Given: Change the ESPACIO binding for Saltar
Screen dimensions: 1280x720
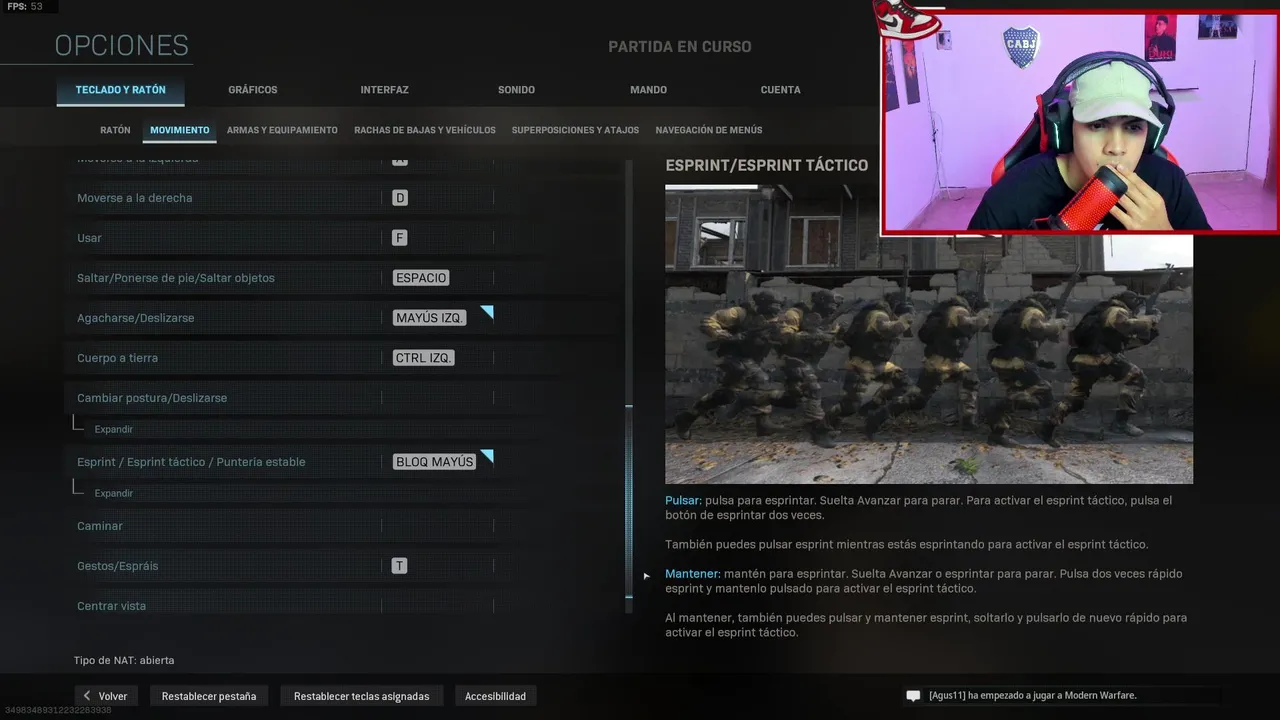Looking at the screenshot, I should tap(421, 278).
